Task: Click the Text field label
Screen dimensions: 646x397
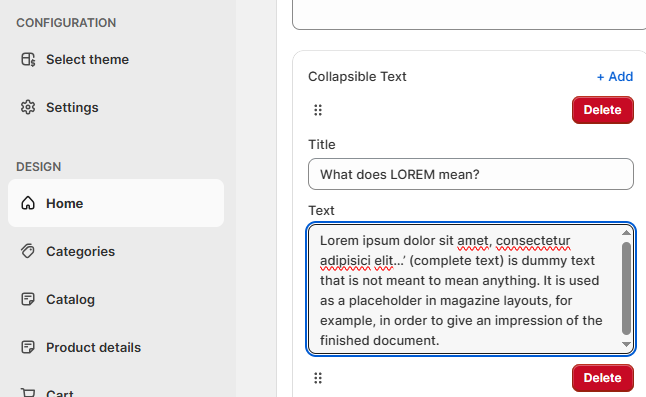Action: pos(321,210)
